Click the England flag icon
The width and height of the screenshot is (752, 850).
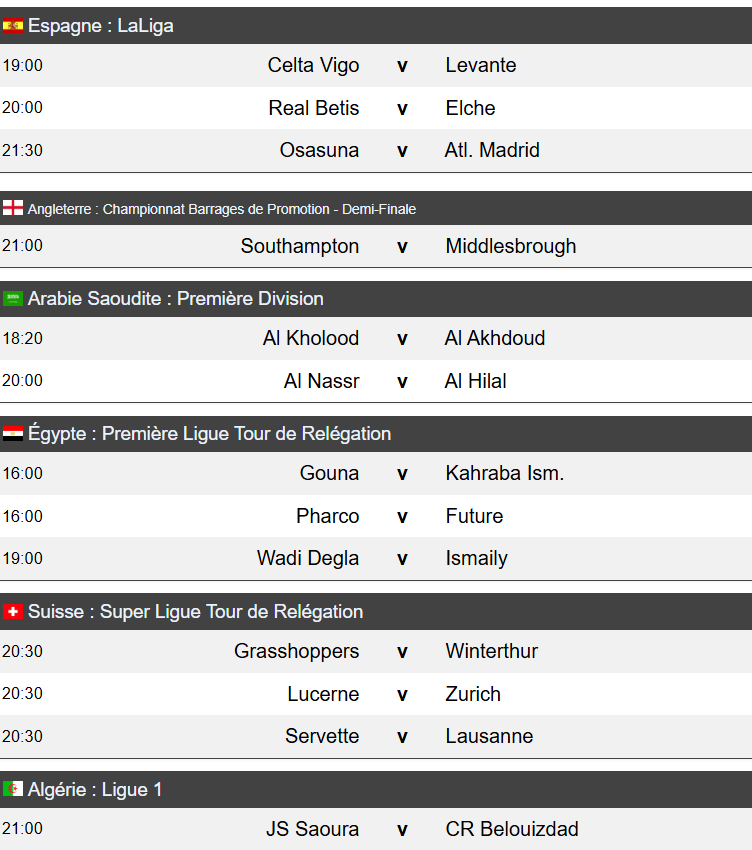(x=12, y=208)
